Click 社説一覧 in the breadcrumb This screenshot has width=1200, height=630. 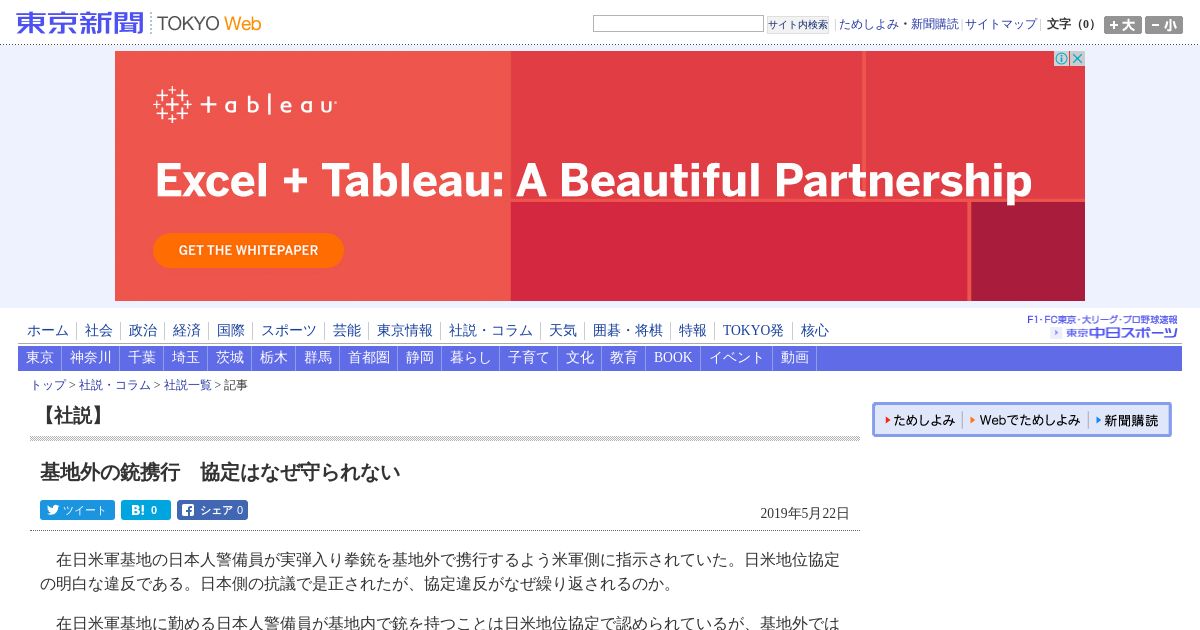[x=188, y=385]
